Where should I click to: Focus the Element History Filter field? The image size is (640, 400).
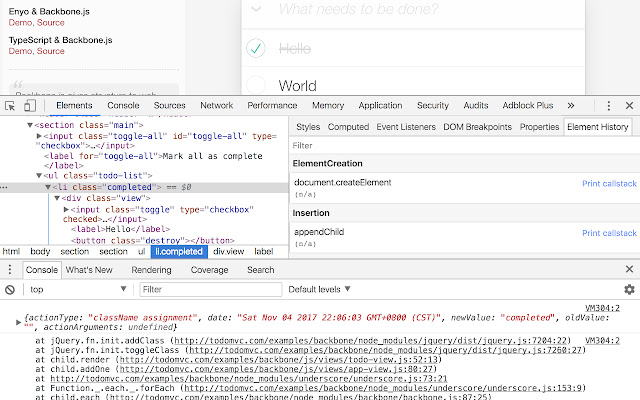pyautogui.click(x=464, y=146)
